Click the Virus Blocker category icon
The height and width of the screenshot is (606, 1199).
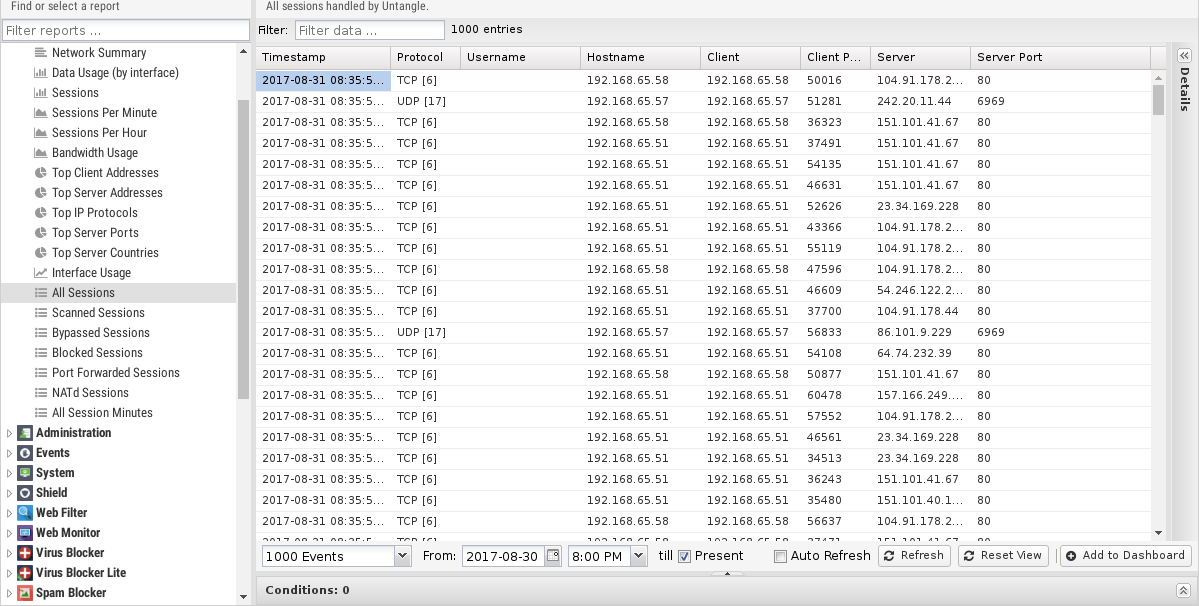(x=25, y=553)
